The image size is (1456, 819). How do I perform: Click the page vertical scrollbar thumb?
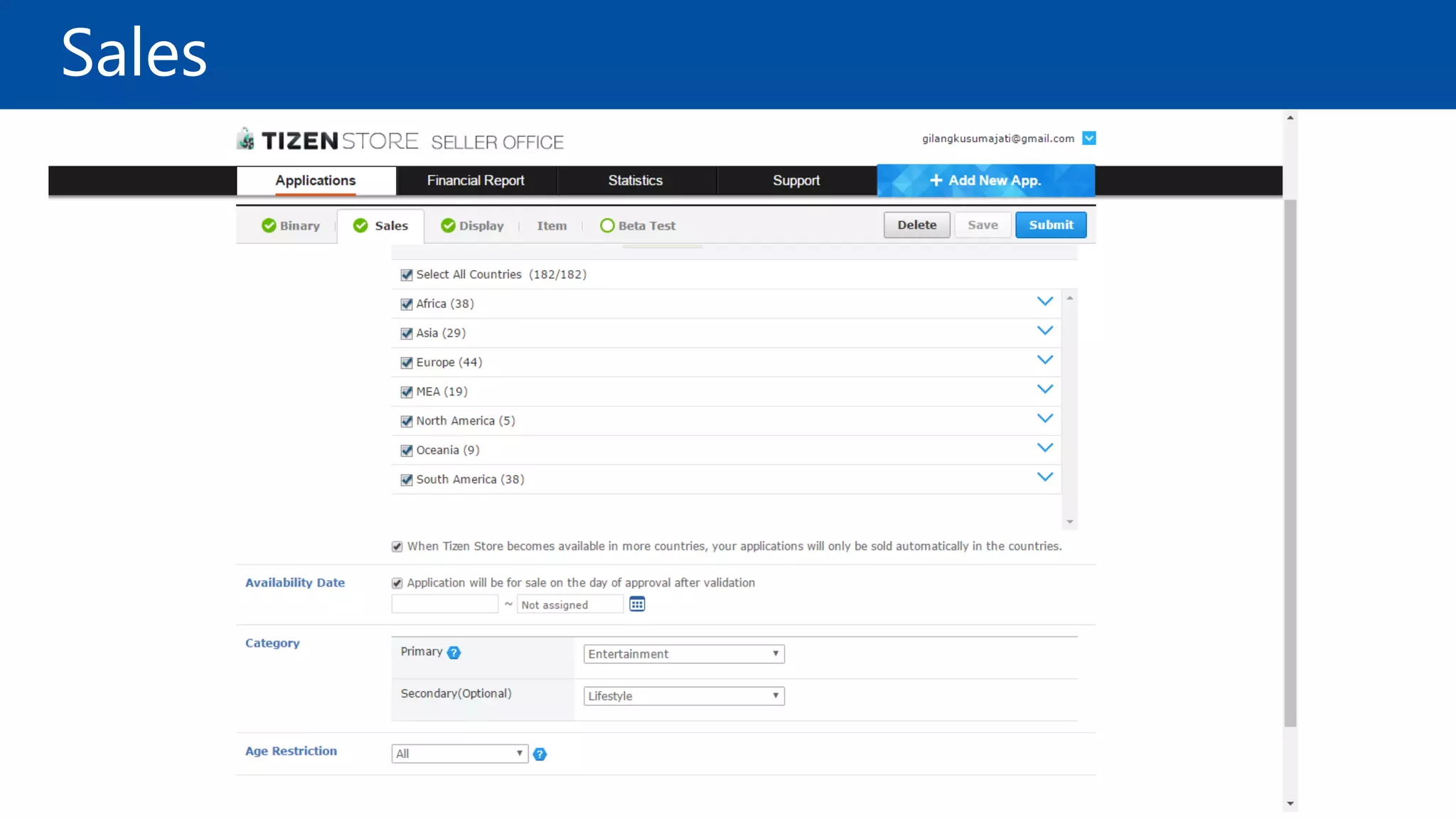click(x=1290, y=462)
